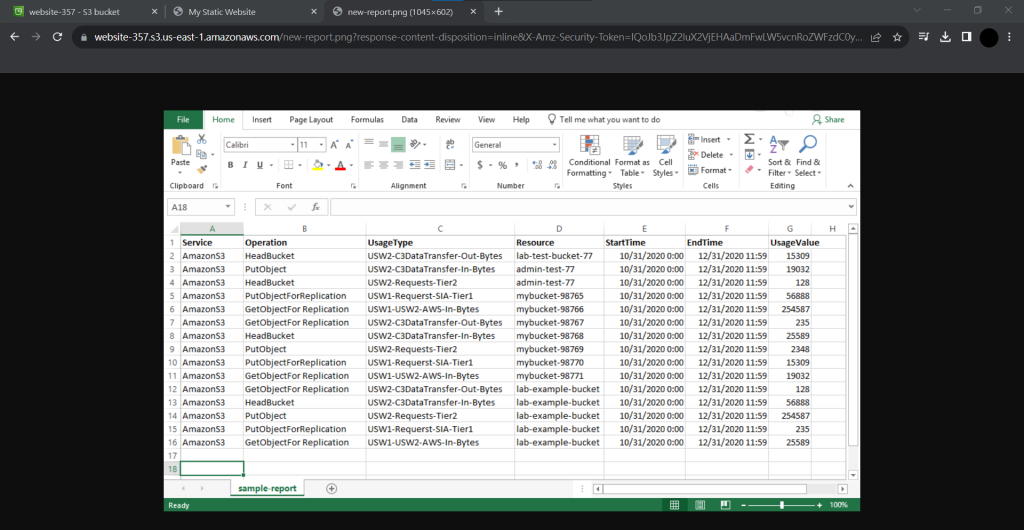Click the Increase Decimal icon
This screenshot has height=530, width=1024.
pos(537,165)
